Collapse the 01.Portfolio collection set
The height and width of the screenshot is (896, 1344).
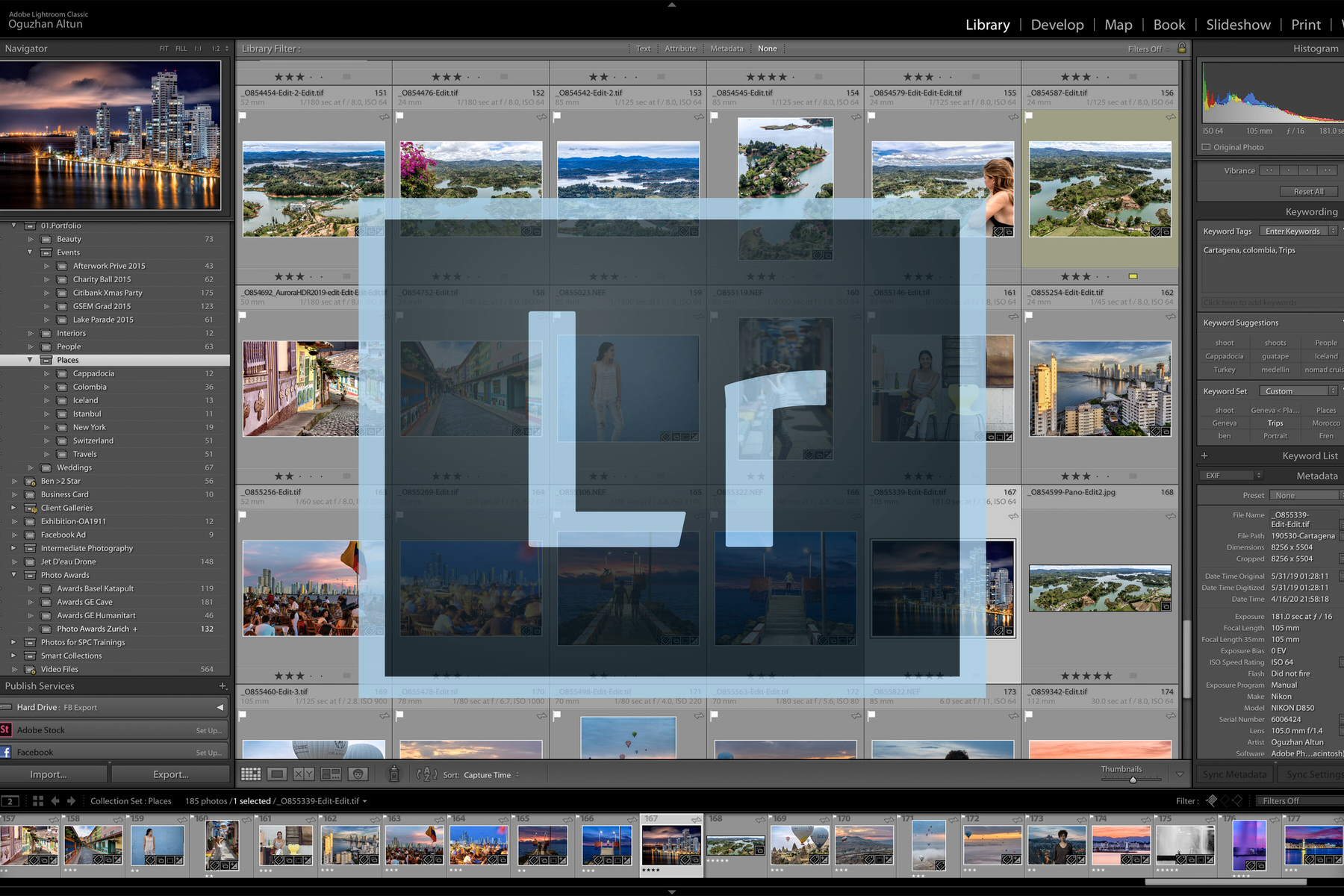coord(13,225)
